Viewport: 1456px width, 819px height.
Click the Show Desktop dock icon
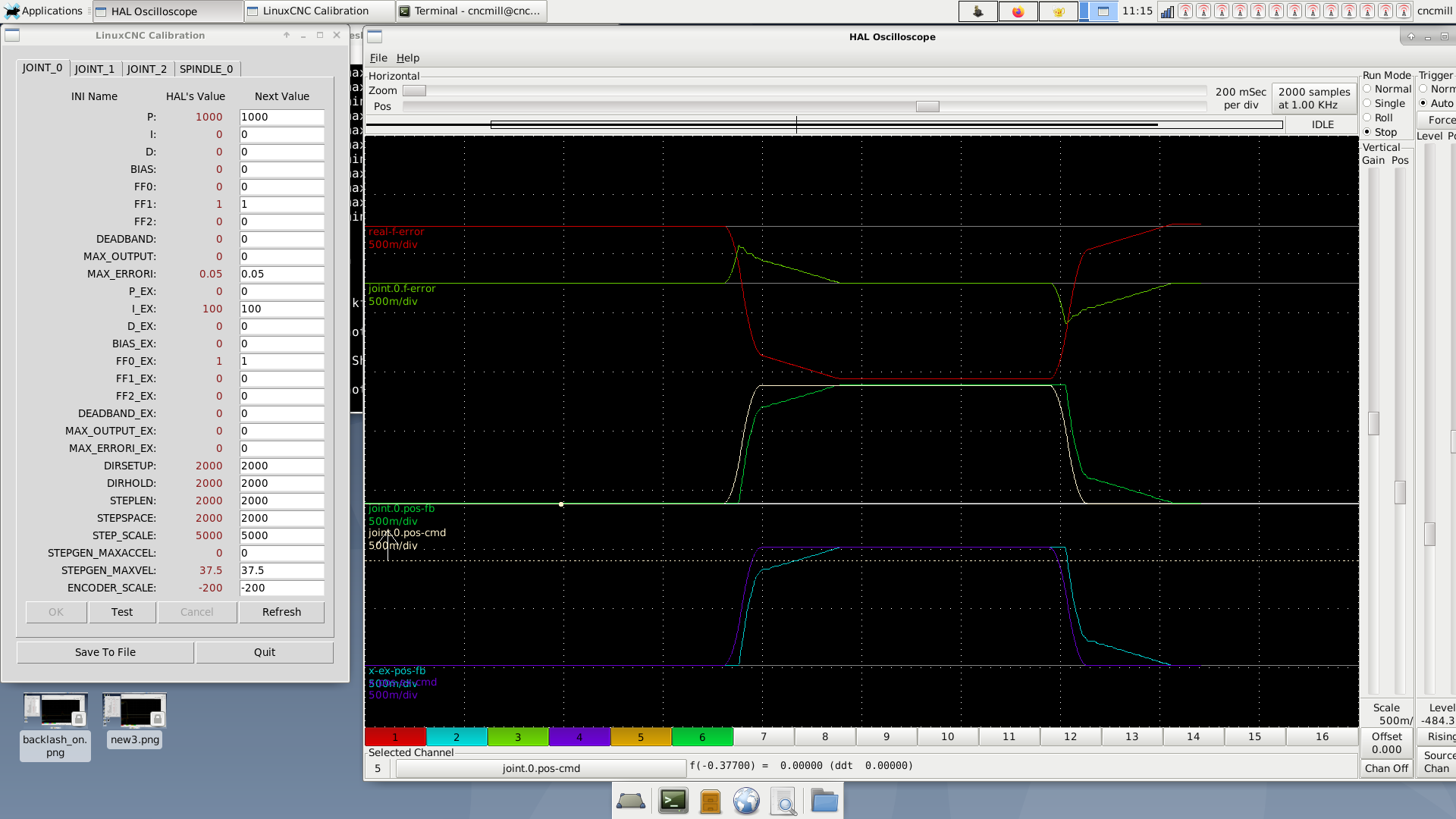click(x=631, y=801)
